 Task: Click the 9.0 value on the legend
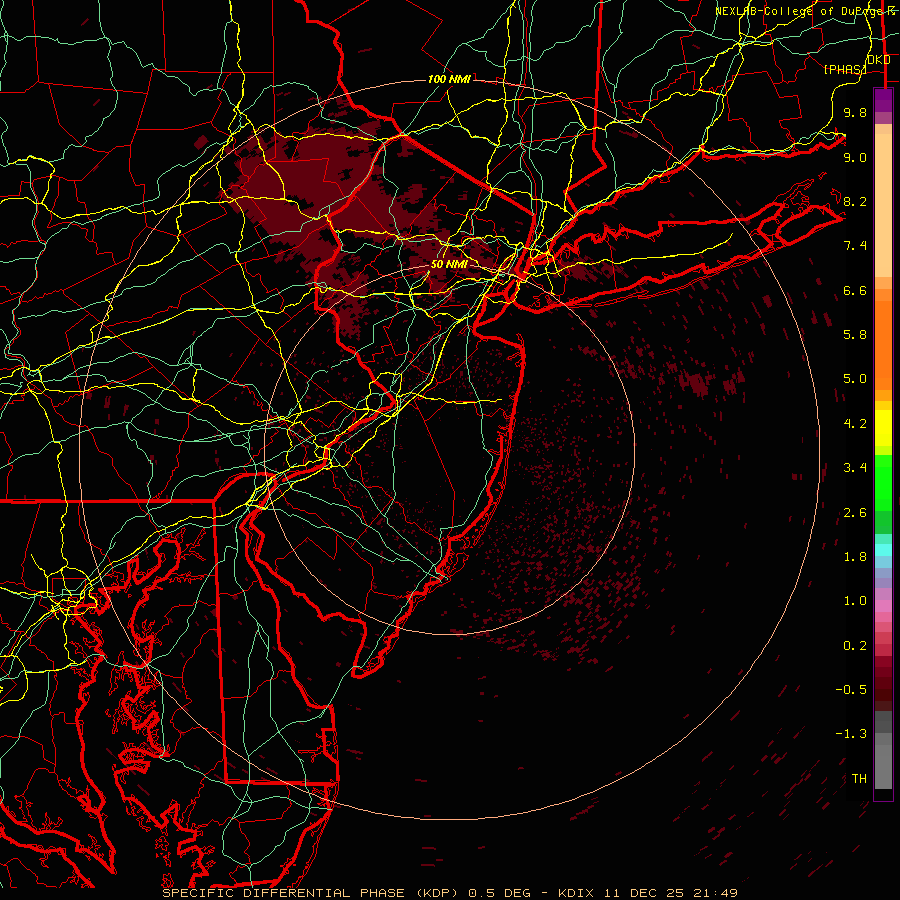(x=855, y=157)
